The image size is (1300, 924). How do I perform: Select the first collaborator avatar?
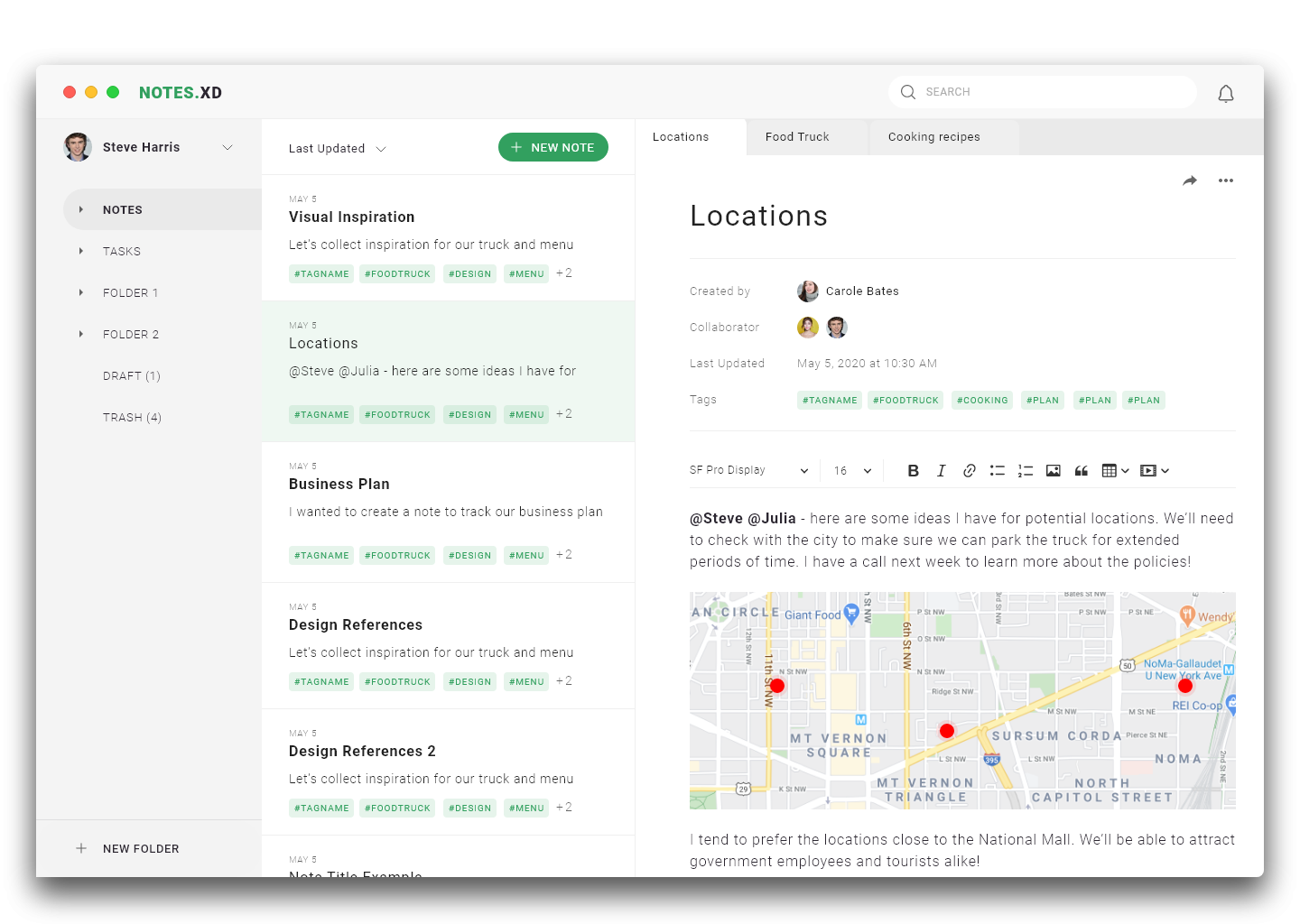(x=808, y=328)
